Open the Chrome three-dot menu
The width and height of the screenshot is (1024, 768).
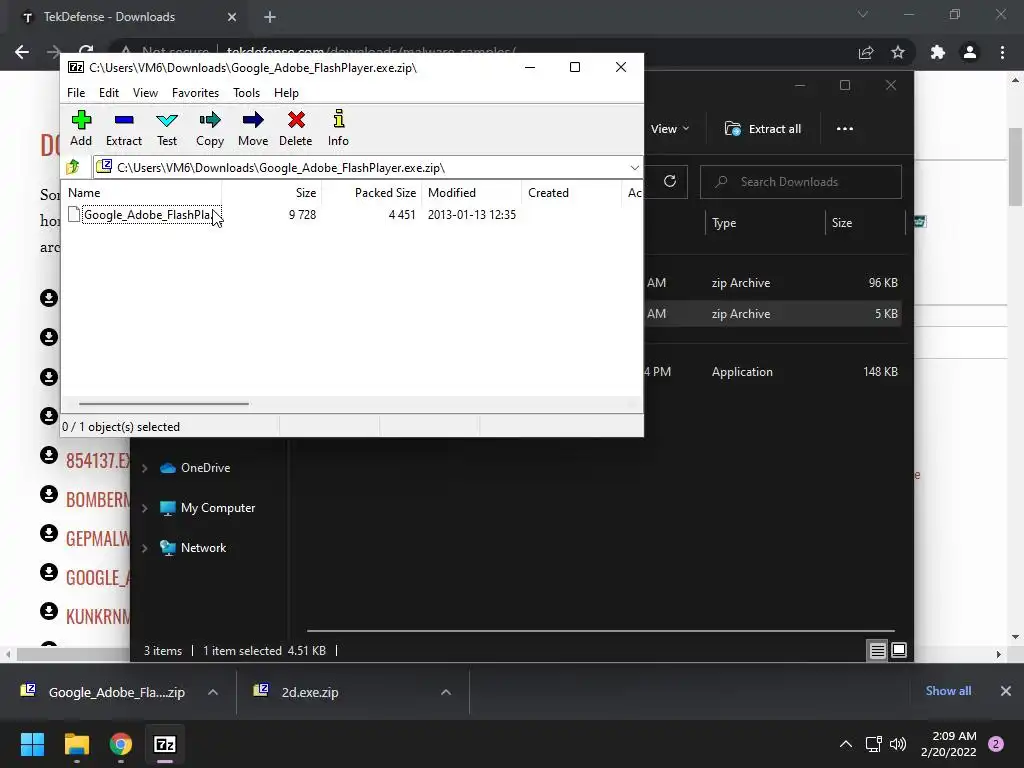(x=1002, y=53)
